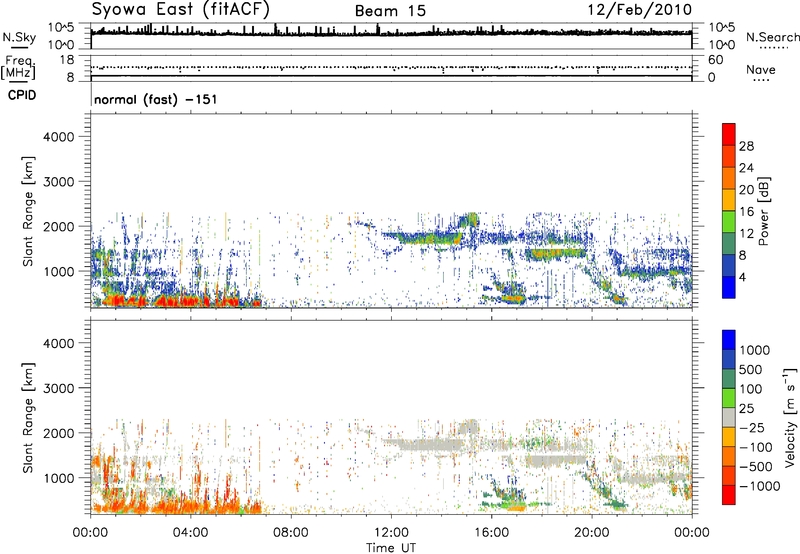Select the bright blue top Velocity colorbar segment

(729, 340)
